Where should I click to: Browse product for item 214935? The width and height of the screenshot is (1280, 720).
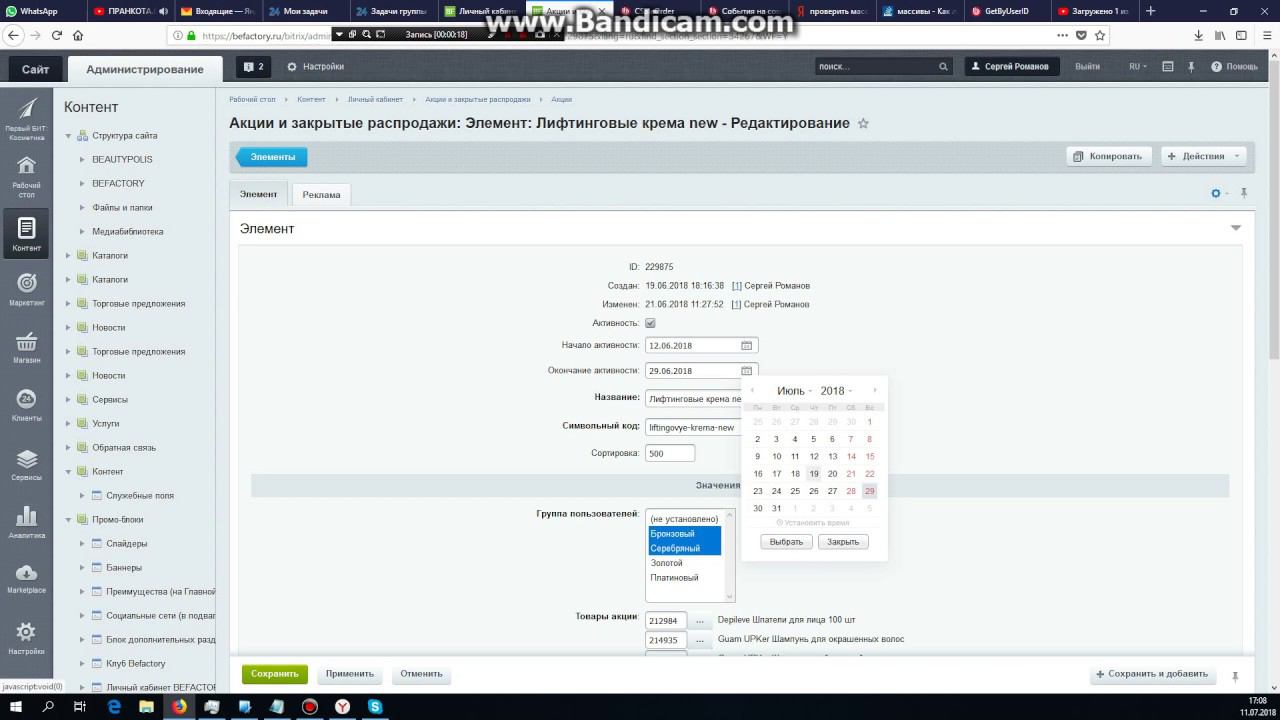coord(700,640)
